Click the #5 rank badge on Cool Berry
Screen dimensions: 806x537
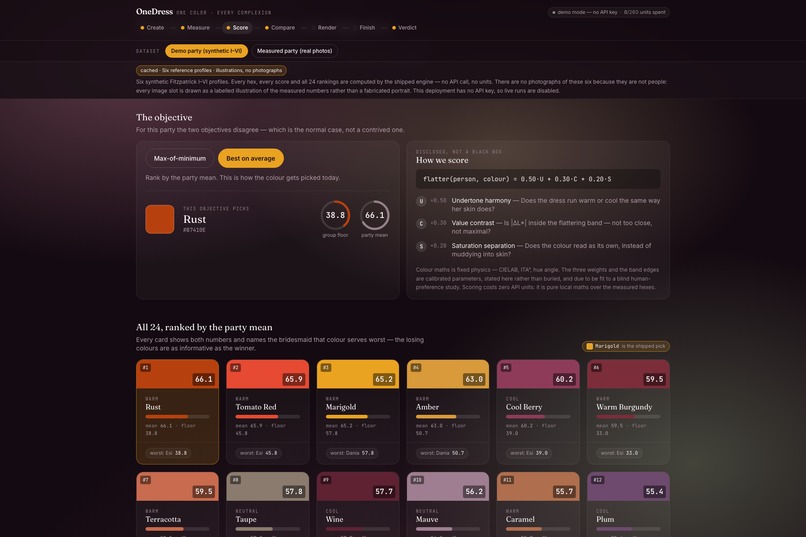tap(506, 367)
